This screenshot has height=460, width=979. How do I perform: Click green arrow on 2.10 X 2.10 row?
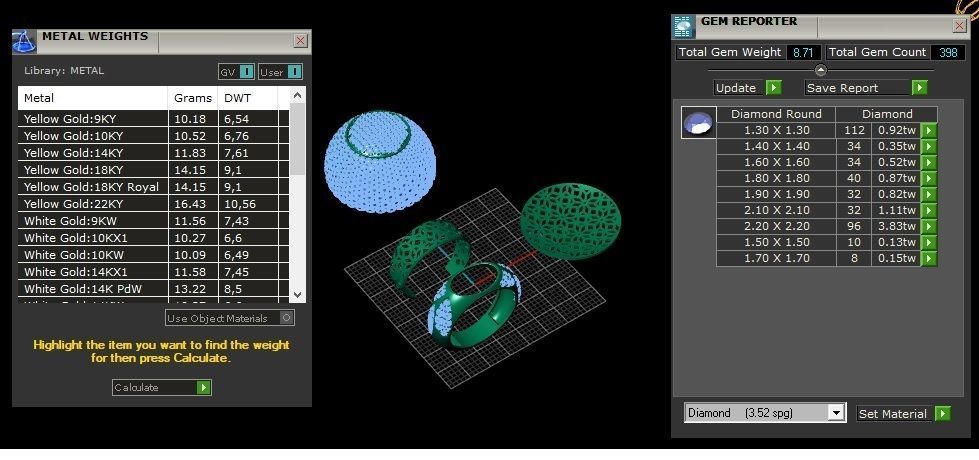(x=929, y=210)
